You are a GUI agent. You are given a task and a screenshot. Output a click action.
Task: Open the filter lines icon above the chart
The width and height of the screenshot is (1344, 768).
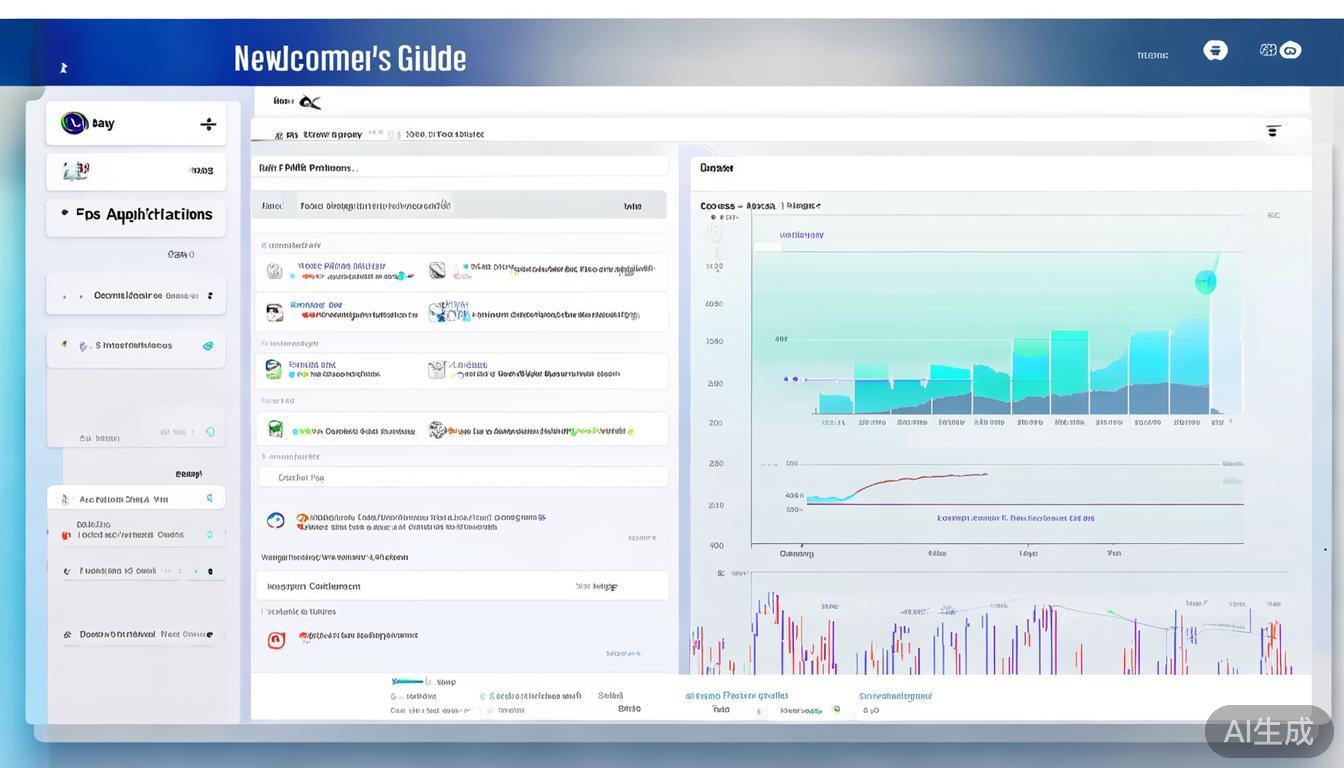tap(1273, 131)
